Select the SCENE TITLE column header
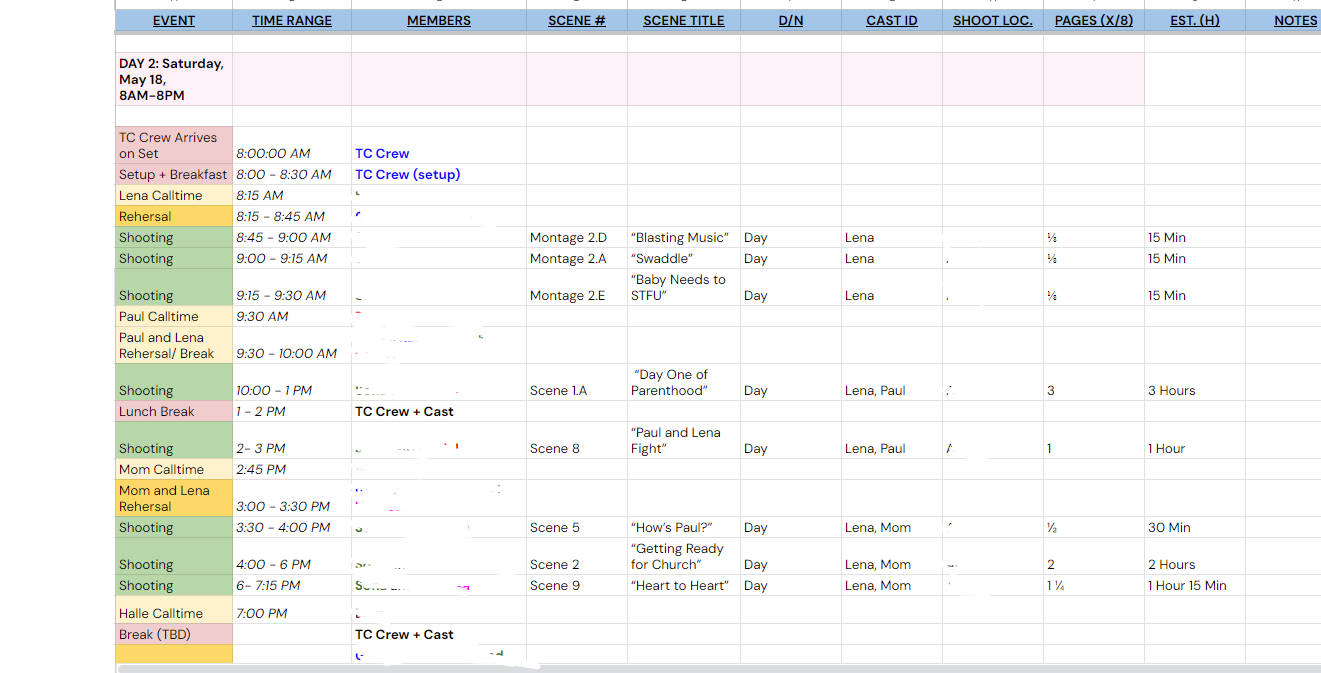The height and width of the screenshot is (673, 1321). (x=684, y=20)
